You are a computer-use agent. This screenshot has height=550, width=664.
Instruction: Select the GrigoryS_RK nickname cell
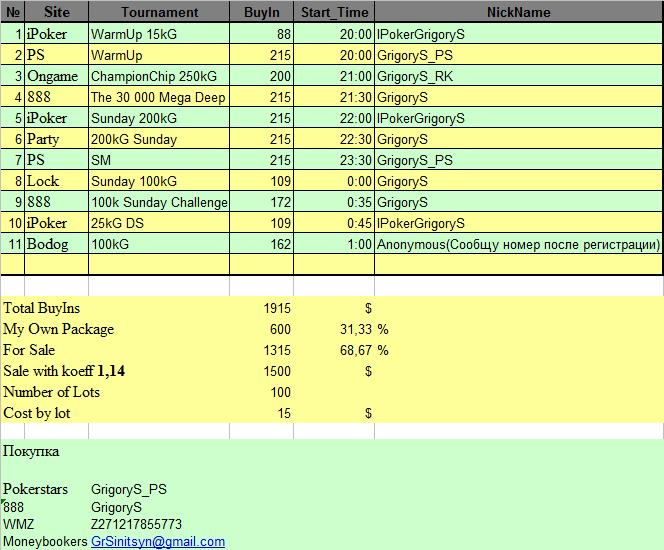[518, 76]
